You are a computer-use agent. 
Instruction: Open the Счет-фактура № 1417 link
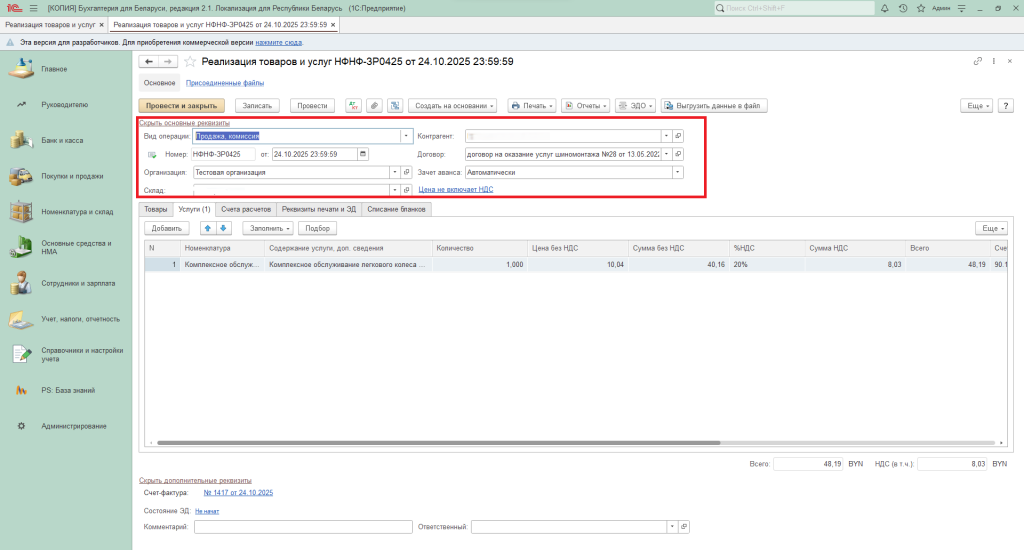coord(238,493)
